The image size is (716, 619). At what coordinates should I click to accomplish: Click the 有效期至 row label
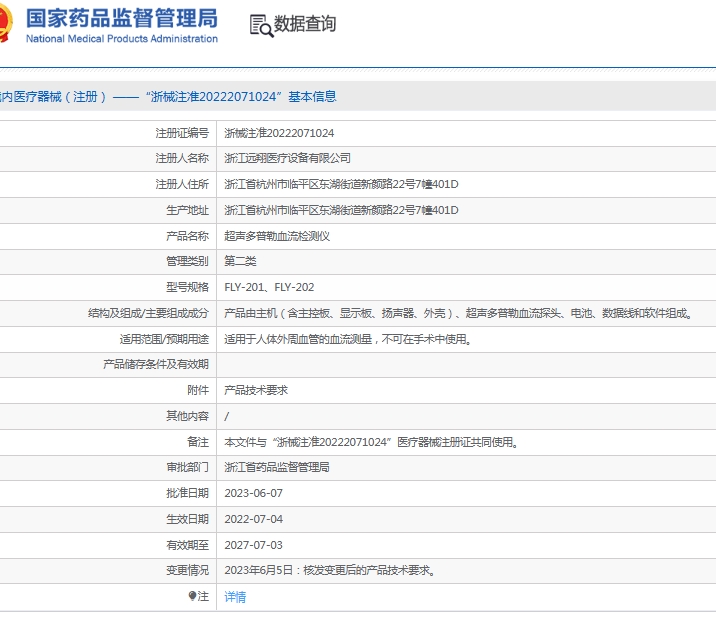tap(187, 545)
